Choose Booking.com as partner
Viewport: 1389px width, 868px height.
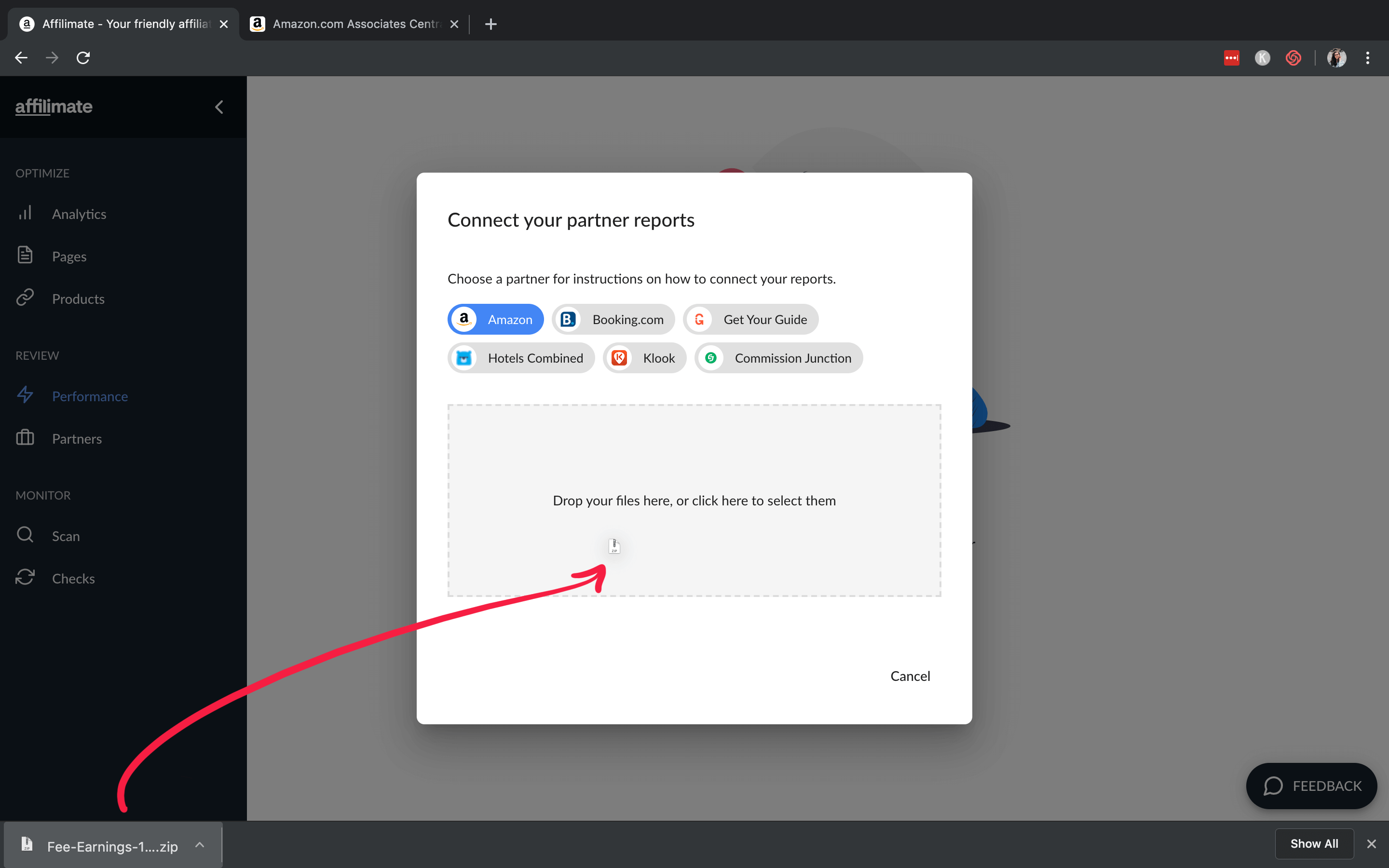(x=613, y=319)
